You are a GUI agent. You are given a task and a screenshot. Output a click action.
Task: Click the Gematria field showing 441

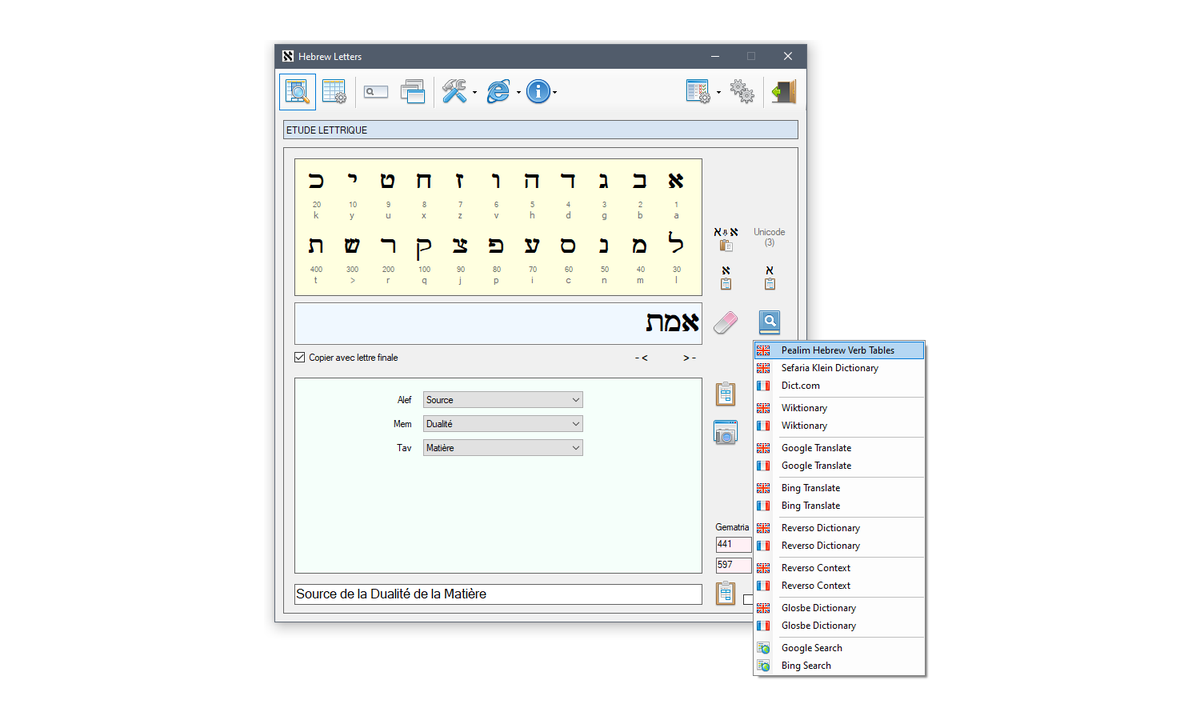(733, 545)
